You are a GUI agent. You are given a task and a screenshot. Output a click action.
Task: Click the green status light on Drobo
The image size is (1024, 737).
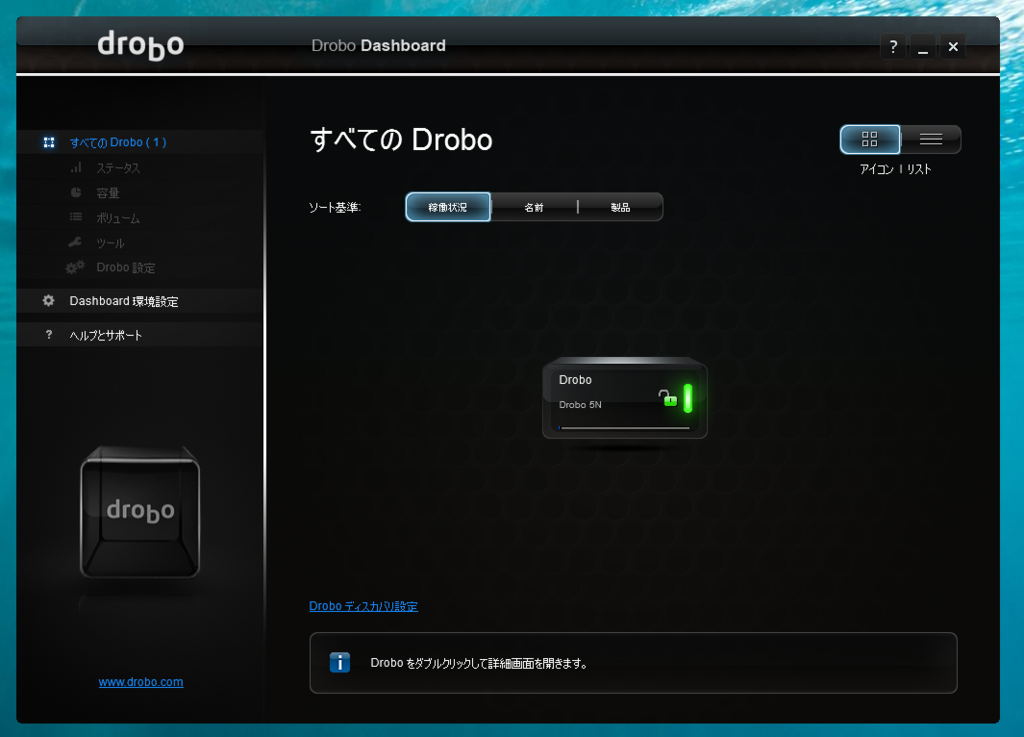point(688,398)
